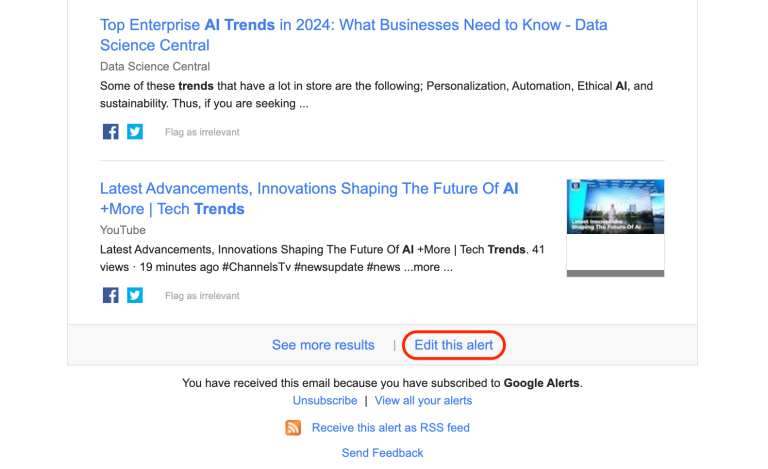Click the bold Google Alerts text

tap(541, 383)
